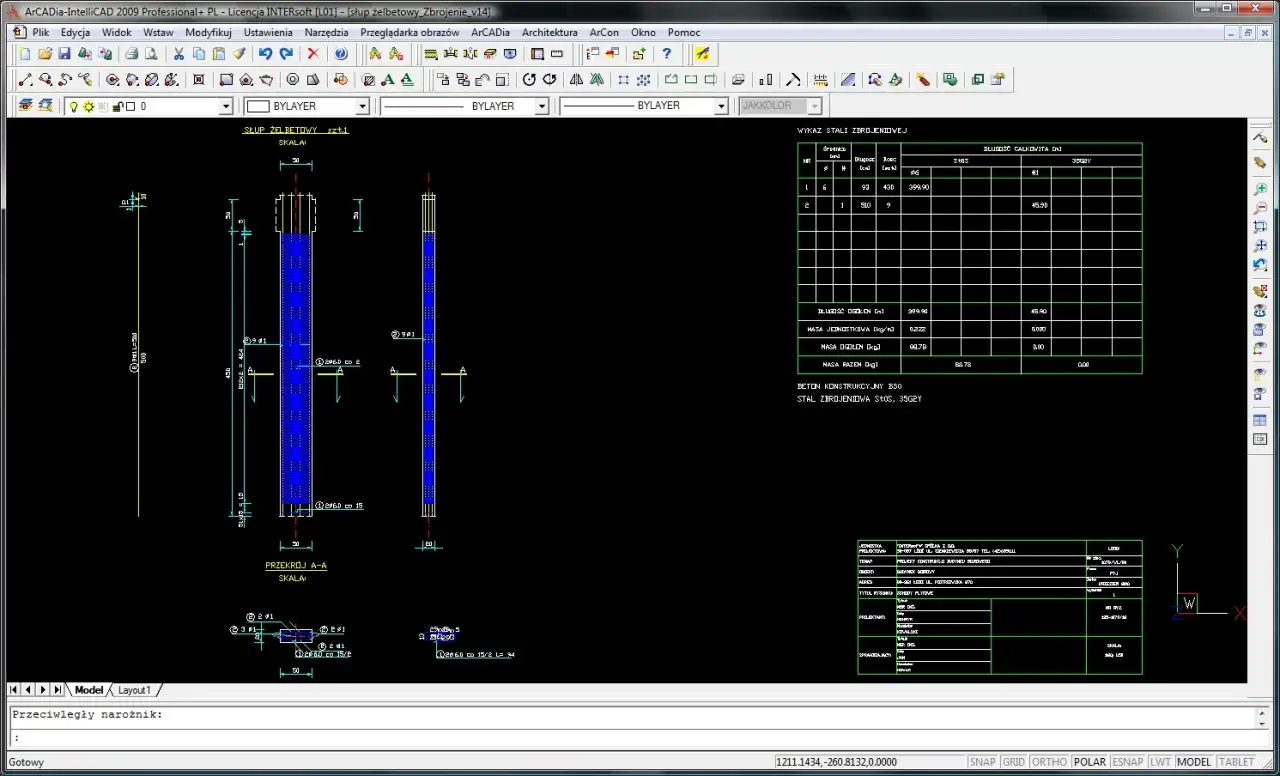Switch to the Layout1 tab

(x=134, y=690)
